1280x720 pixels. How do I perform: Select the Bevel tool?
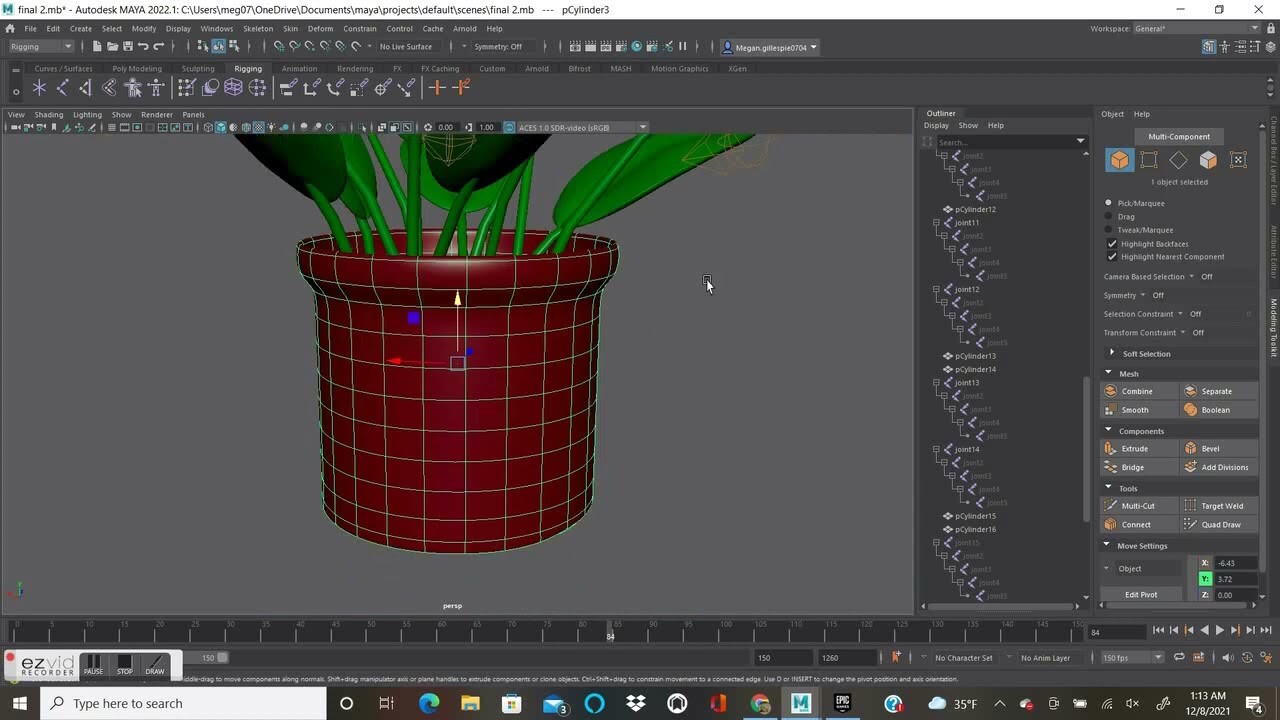tap(1210, 449)
